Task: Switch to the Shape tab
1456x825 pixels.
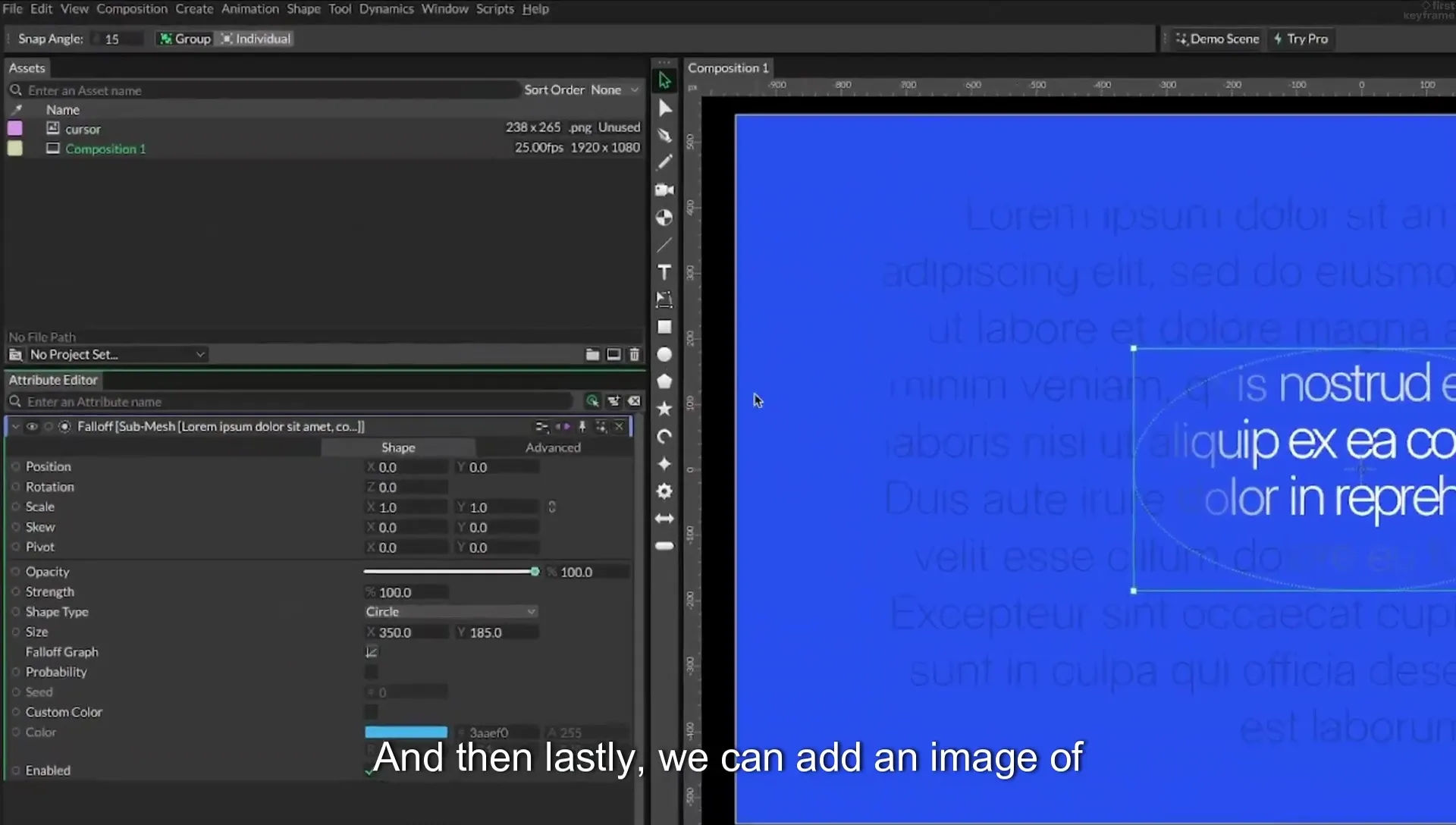Action: (x=398, y=447)
